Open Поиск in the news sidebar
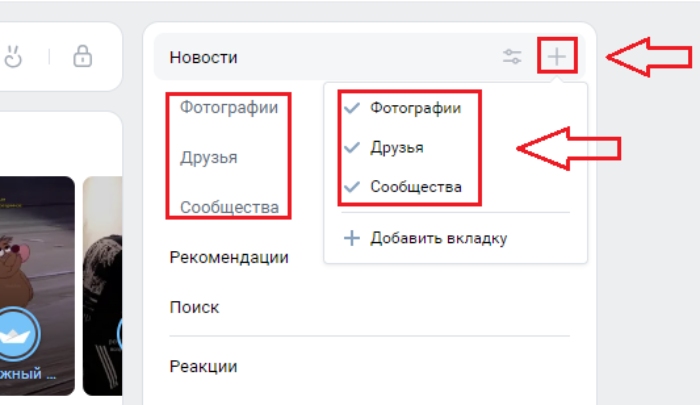700x405 pixels. (x=195, y=307)
